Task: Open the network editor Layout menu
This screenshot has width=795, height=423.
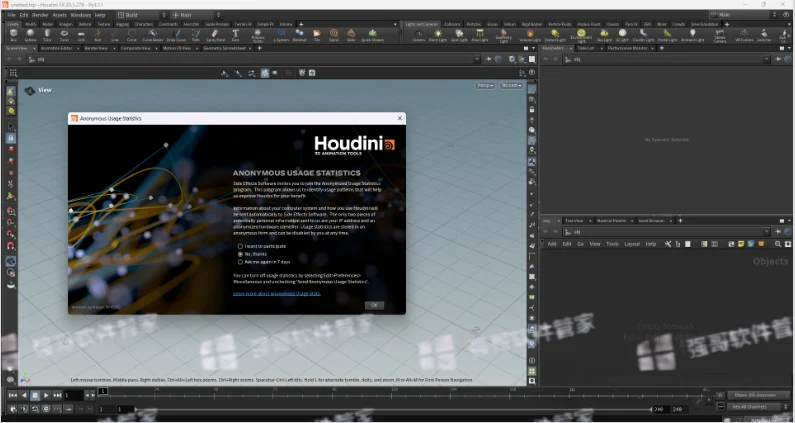Action: [x=632, y=244]
